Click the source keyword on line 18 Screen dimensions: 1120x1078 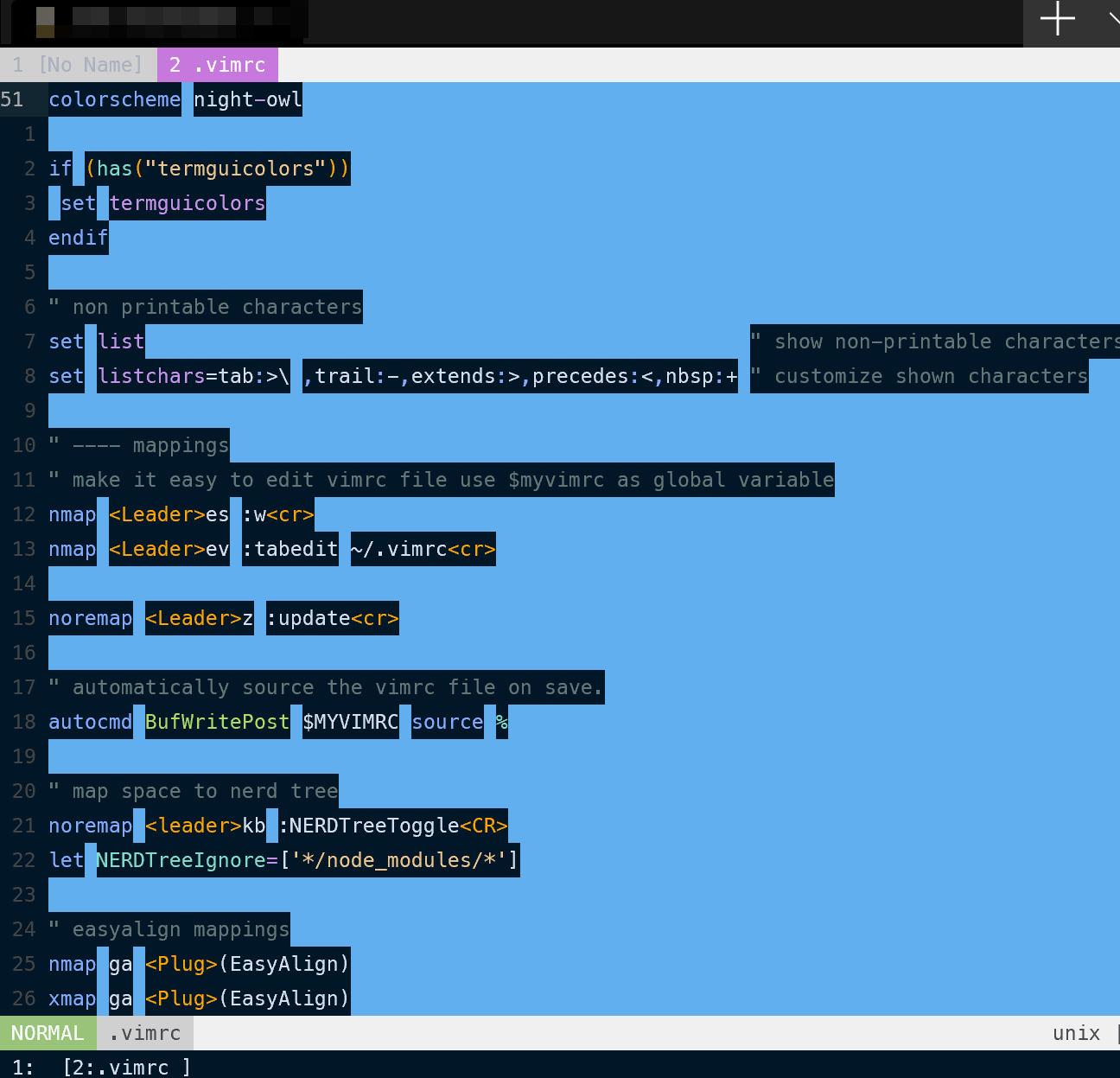(x=448, y=722)
